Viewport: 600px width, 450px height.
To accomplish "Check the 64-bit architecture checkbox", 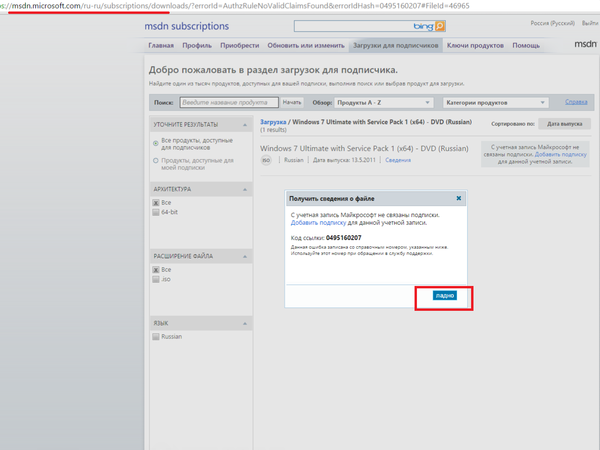I will pos(156,212).
